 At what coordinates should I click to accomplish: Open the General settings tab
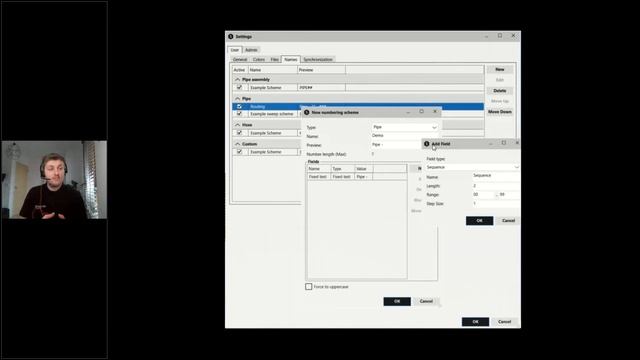240,60
